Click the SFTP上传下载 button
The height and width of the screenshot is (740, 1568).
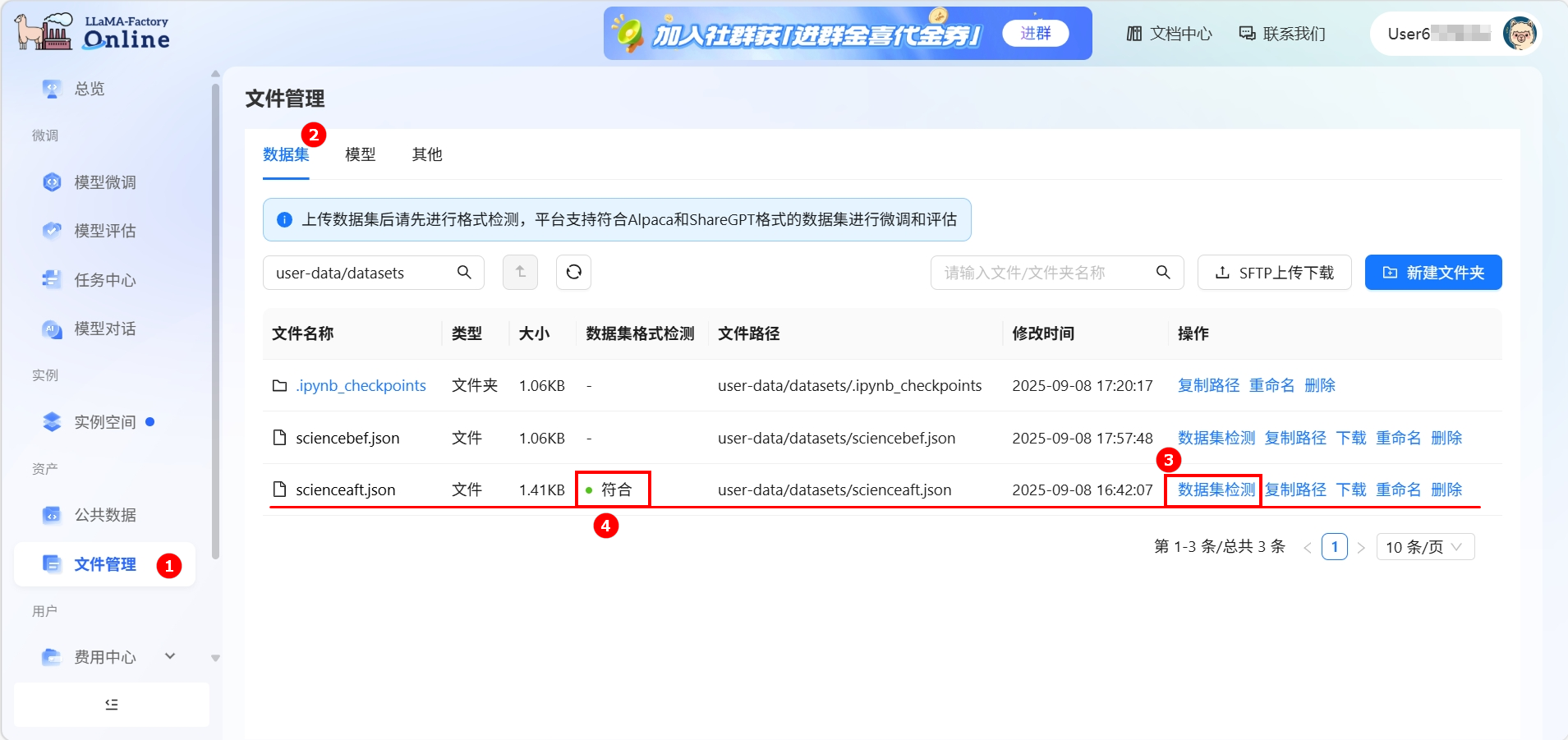coord(1274,273)
